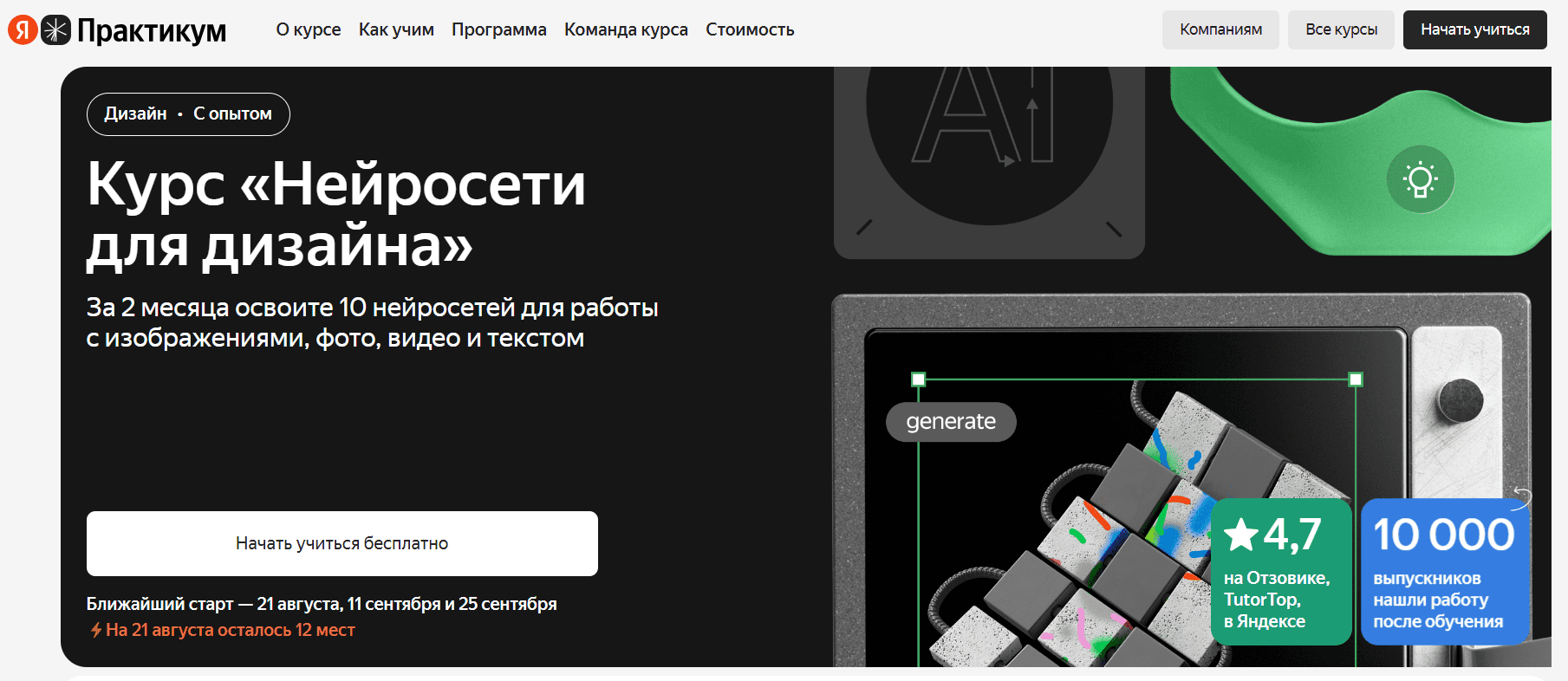Click the 'Компаниям' button
The height and width of the screenshot is (681, 1568).
click(x=1220, y=29)
